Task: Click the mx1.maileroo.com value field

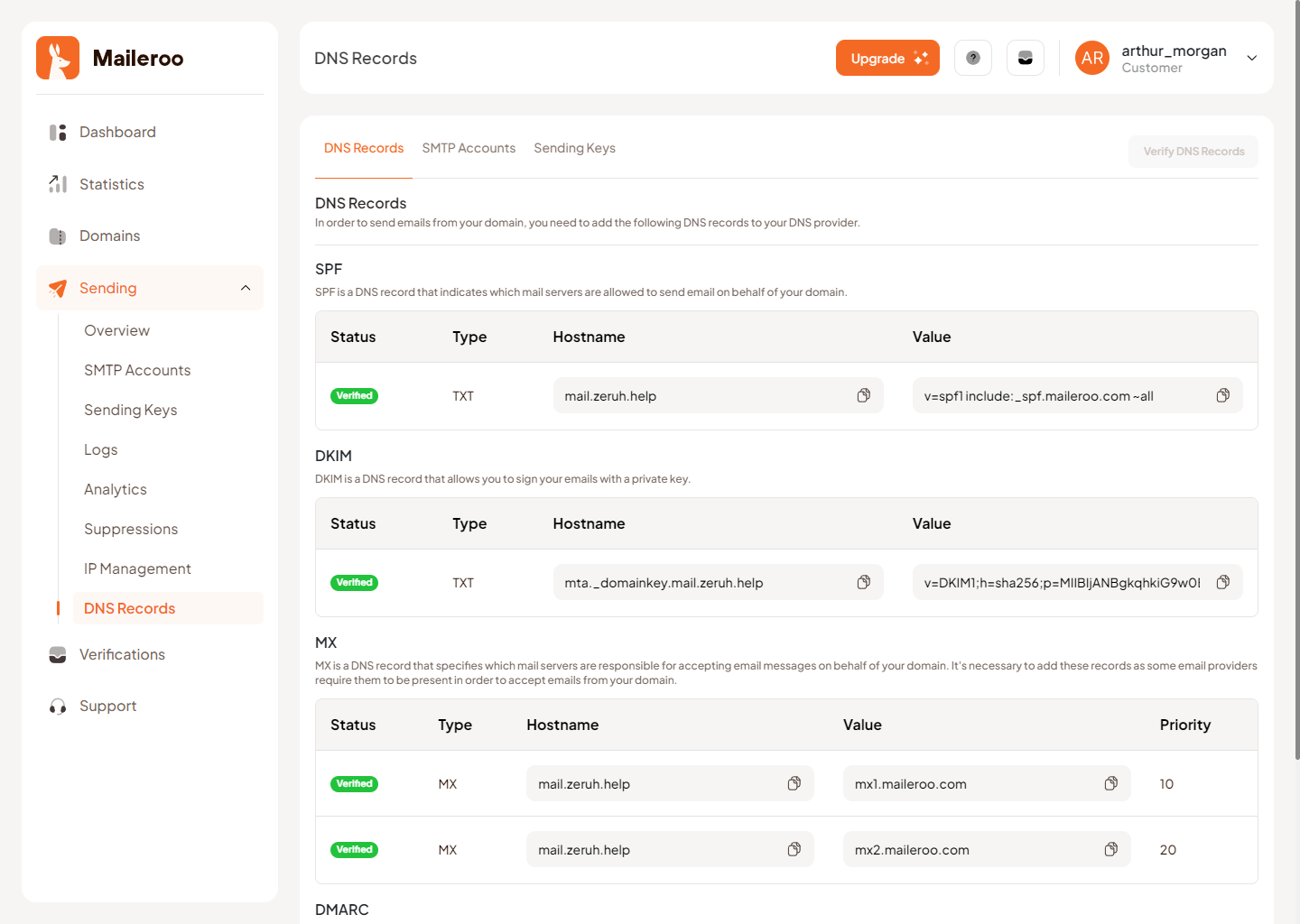Action: [x=987, y=783]
